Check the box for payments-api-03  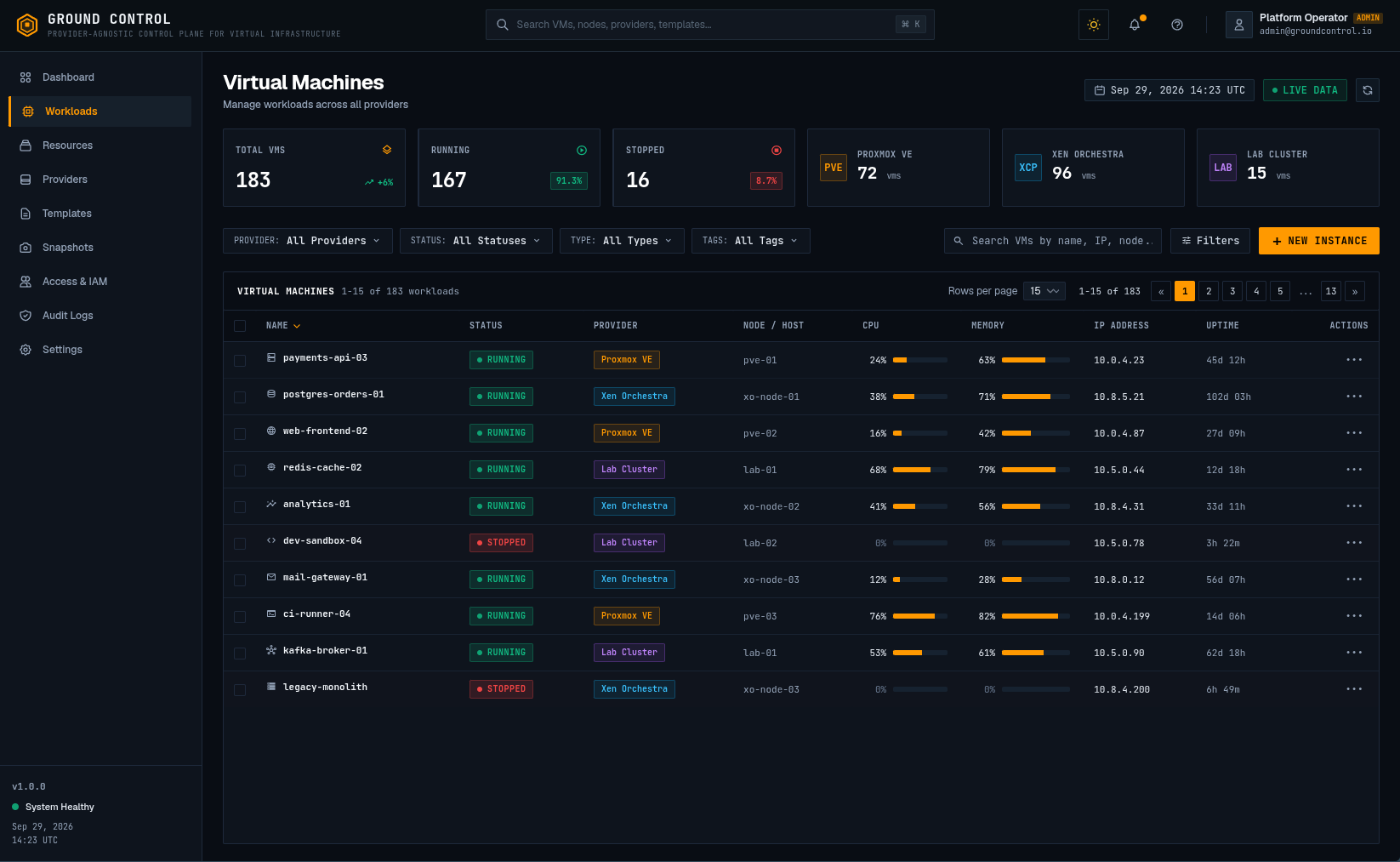click(x=240, y=361)
